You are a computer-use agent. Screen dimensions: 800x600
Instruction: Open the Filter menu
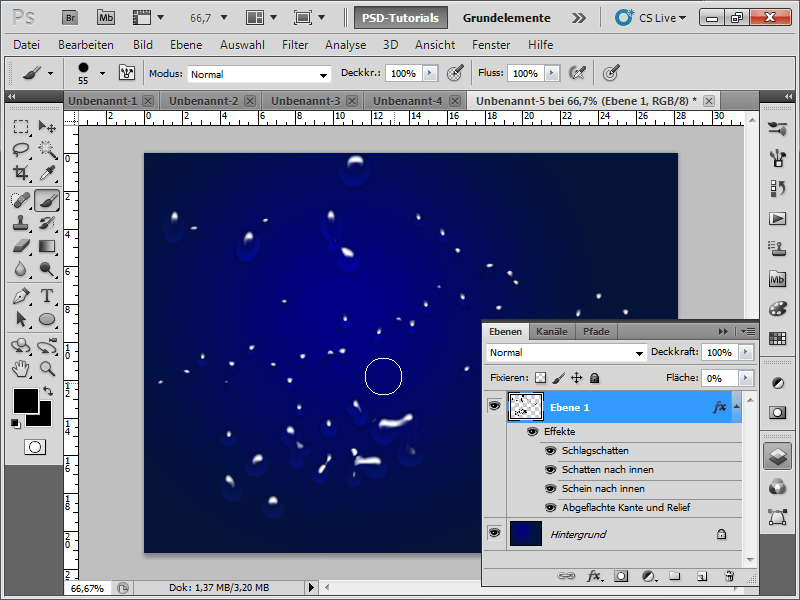point(295,45)
